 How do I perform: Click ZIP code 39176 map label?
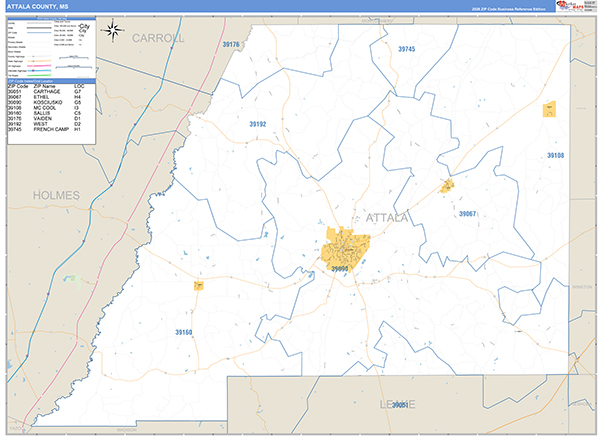(x=231, y=45)
